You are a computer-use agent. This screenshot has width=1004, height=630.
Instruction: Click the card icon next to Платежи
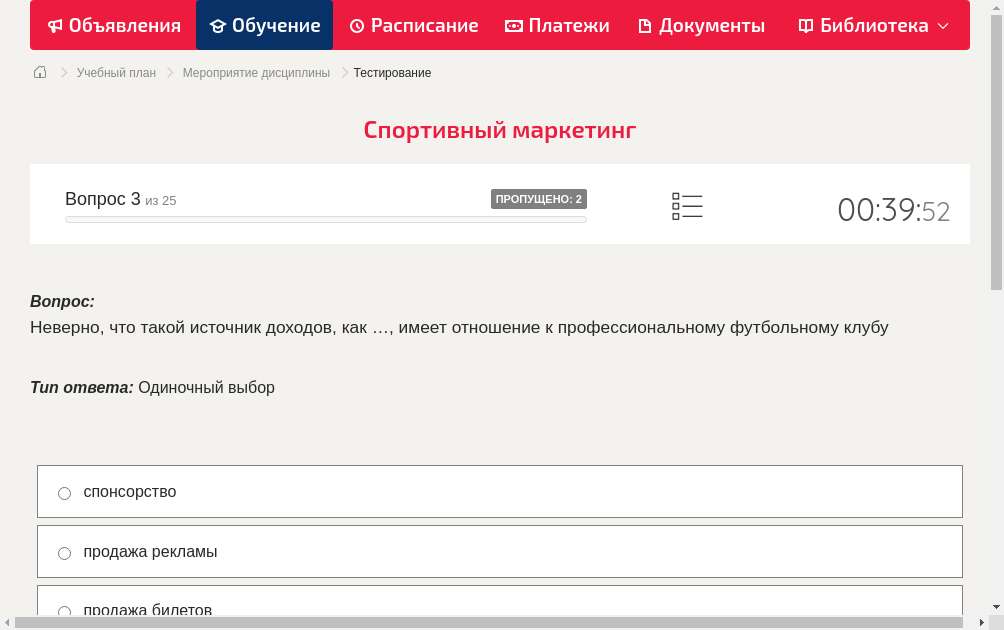pyautogui.click(x=512, y=25)
